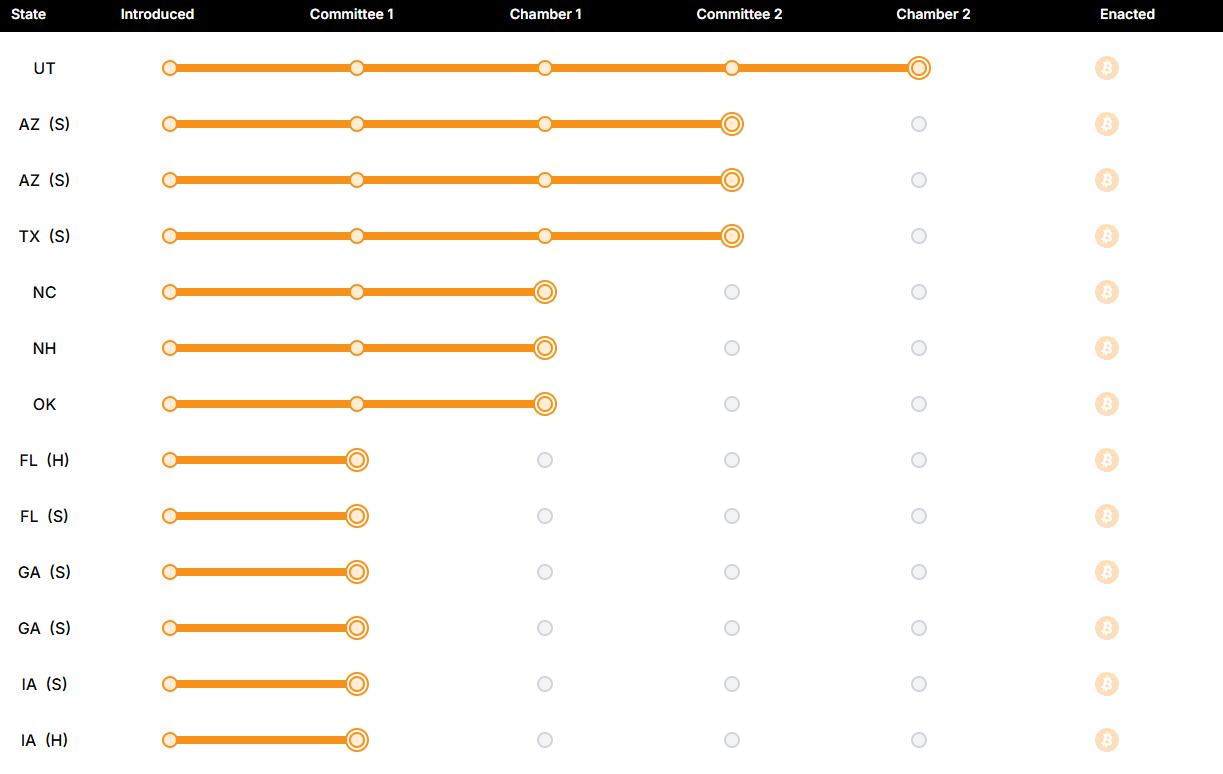1223x774 pixels.
Task: Click NC's current Chamber 1 progress marker
Action: click(x=545, y=292)
